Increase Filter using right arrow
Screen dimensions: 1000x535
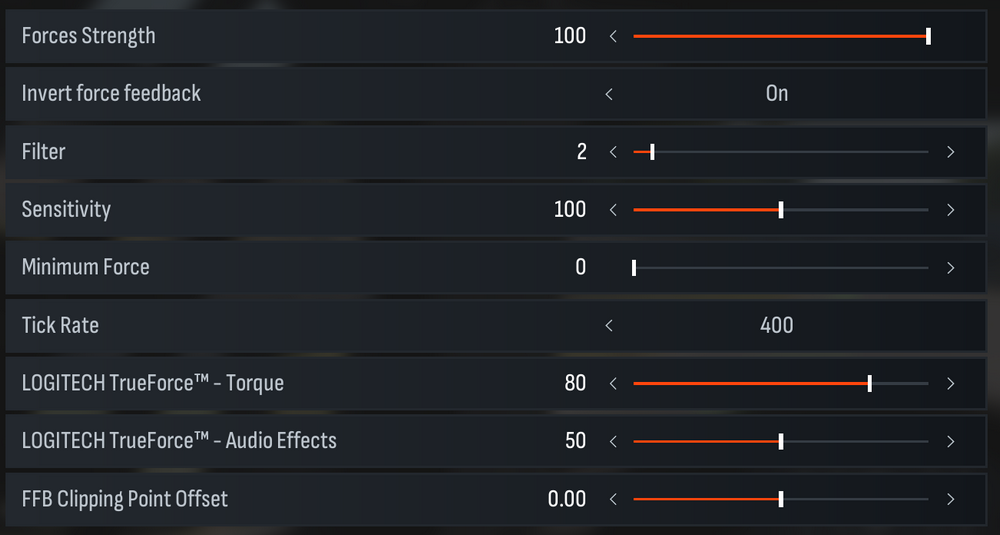point(950,152)
